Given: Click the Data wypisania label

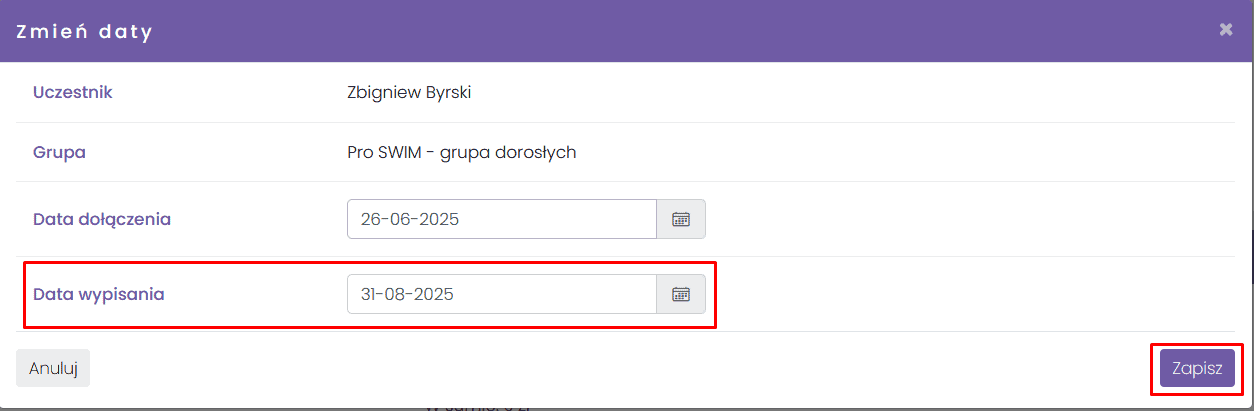Looking at the screenshot, I should (x=99, y=294).
